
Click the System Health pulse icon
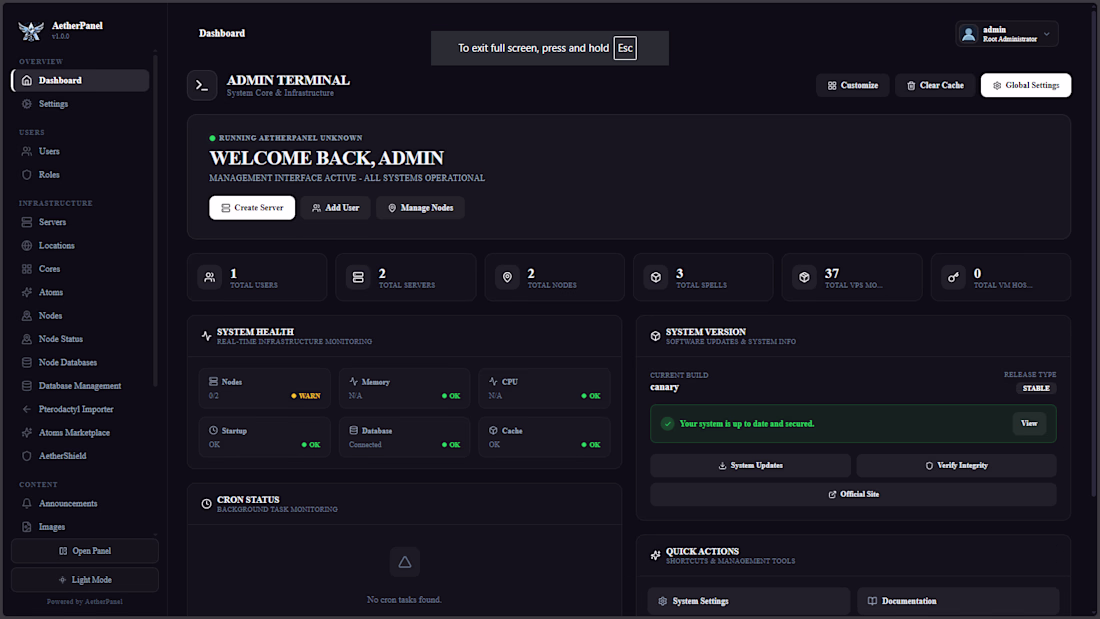pyautogui.click(x=206, y=336)
